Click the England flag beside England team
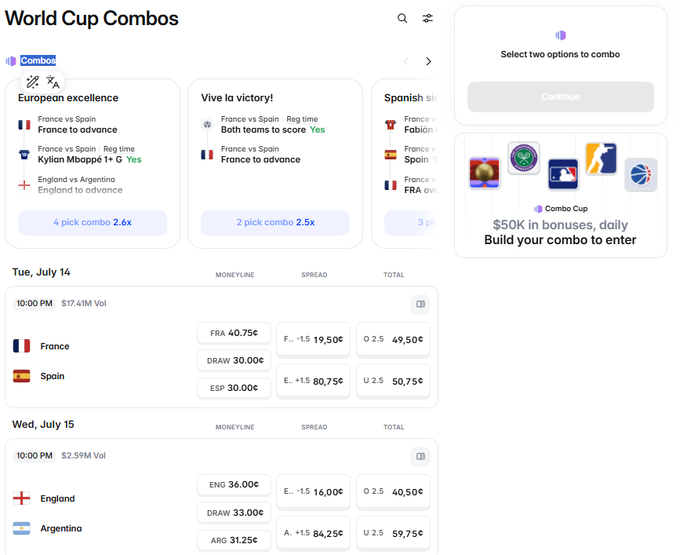The height and width of the screenshot is (555, 680). pyautogui.click(x=21, y=498)
